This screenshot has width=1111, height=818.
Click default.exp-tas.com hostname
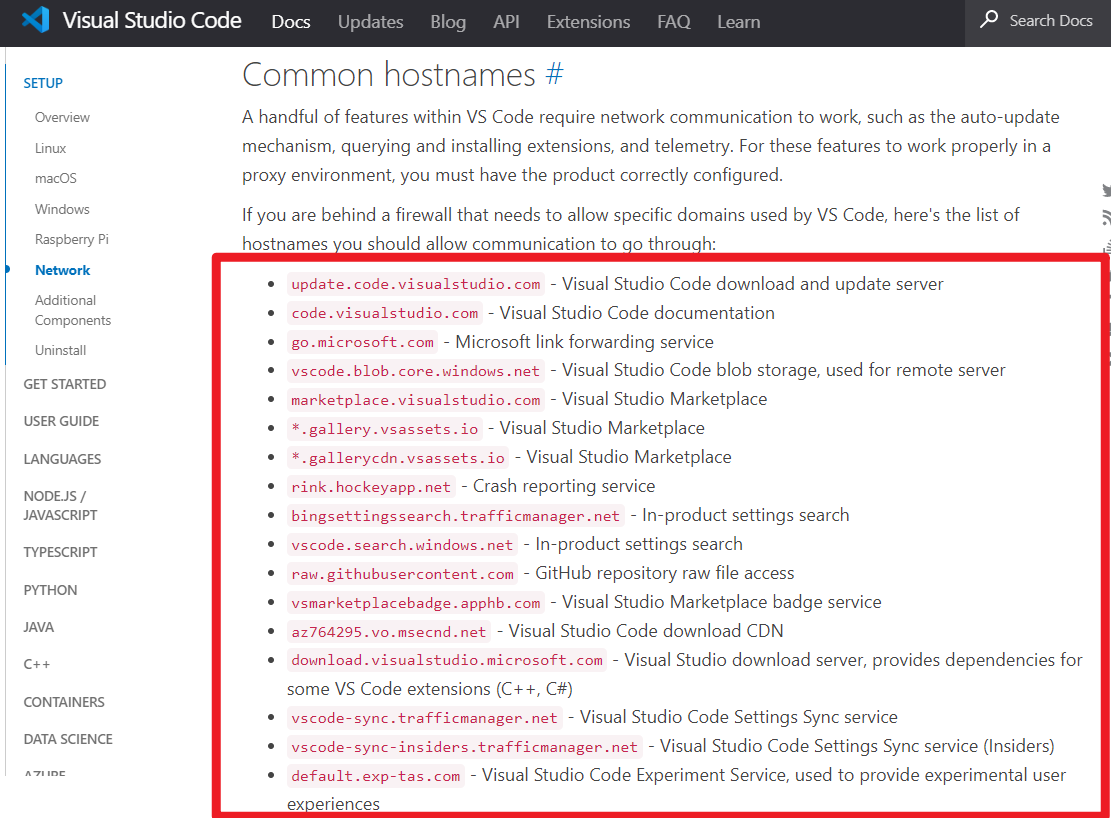click(376, 776)
